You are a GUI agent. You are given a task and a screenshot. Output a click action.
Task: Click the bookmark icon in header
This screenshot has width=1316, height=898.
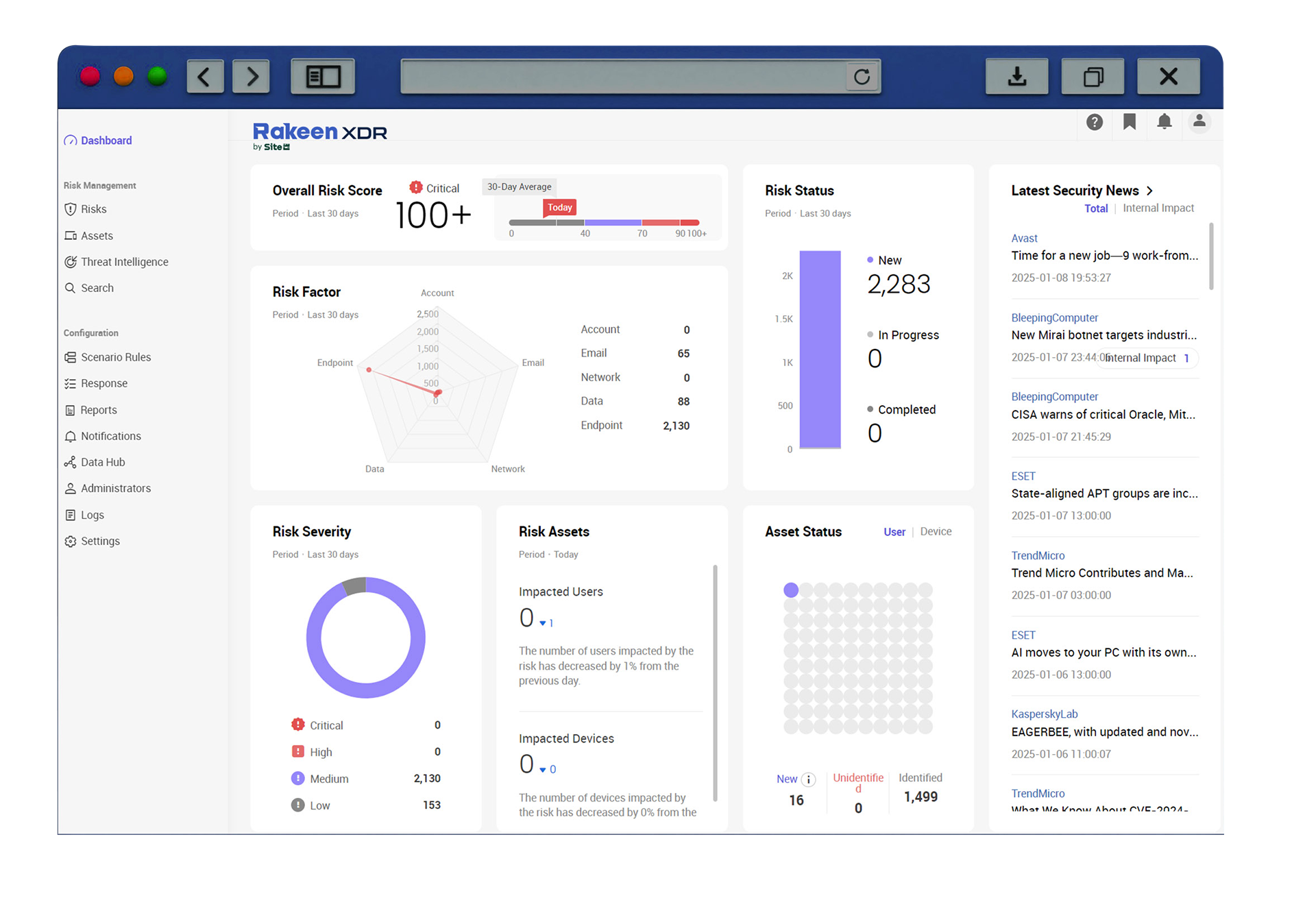click(1129, 122)
